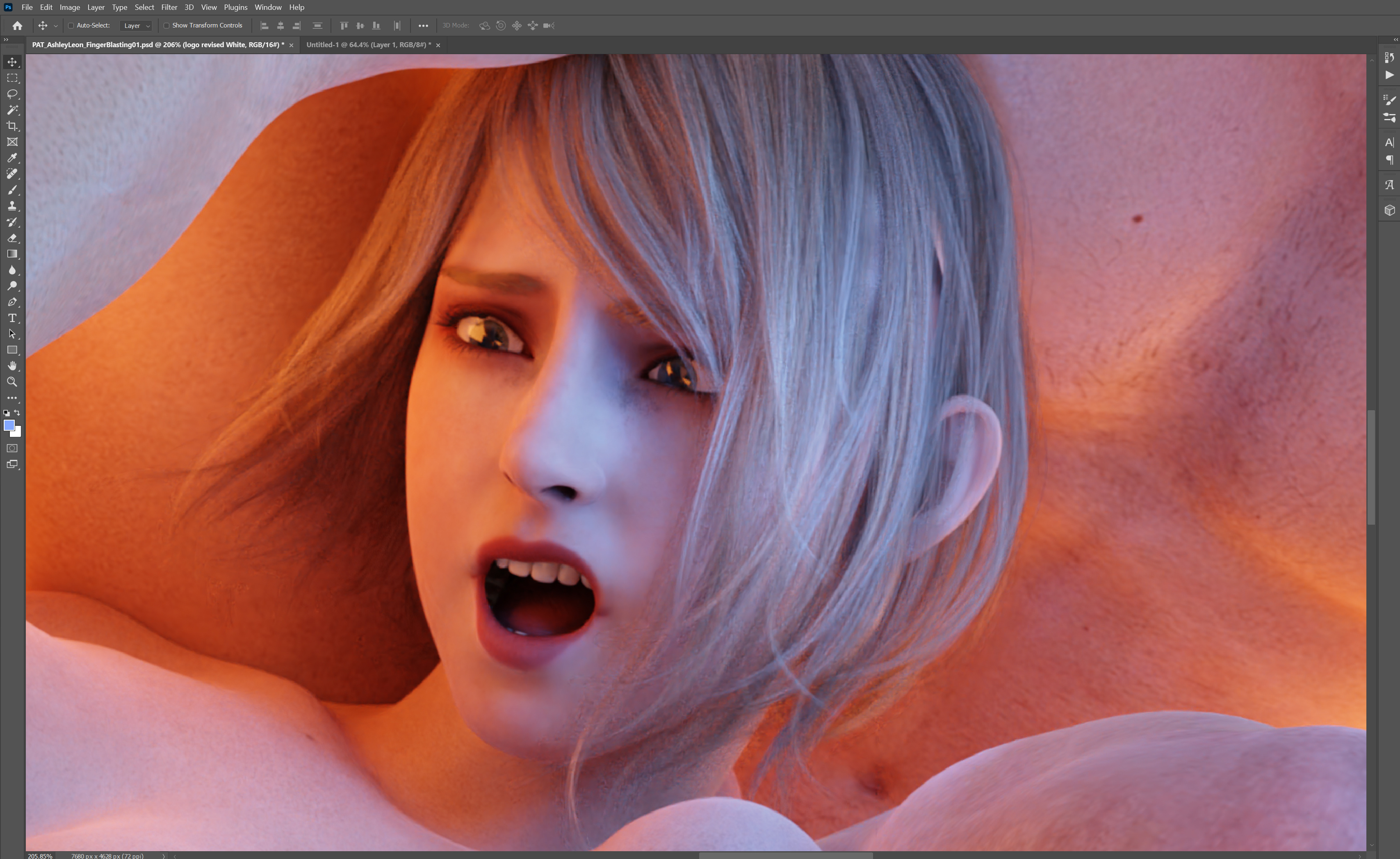1400x859 pixels.
Task: Open the Character panel
Action: coord(1389,142)
